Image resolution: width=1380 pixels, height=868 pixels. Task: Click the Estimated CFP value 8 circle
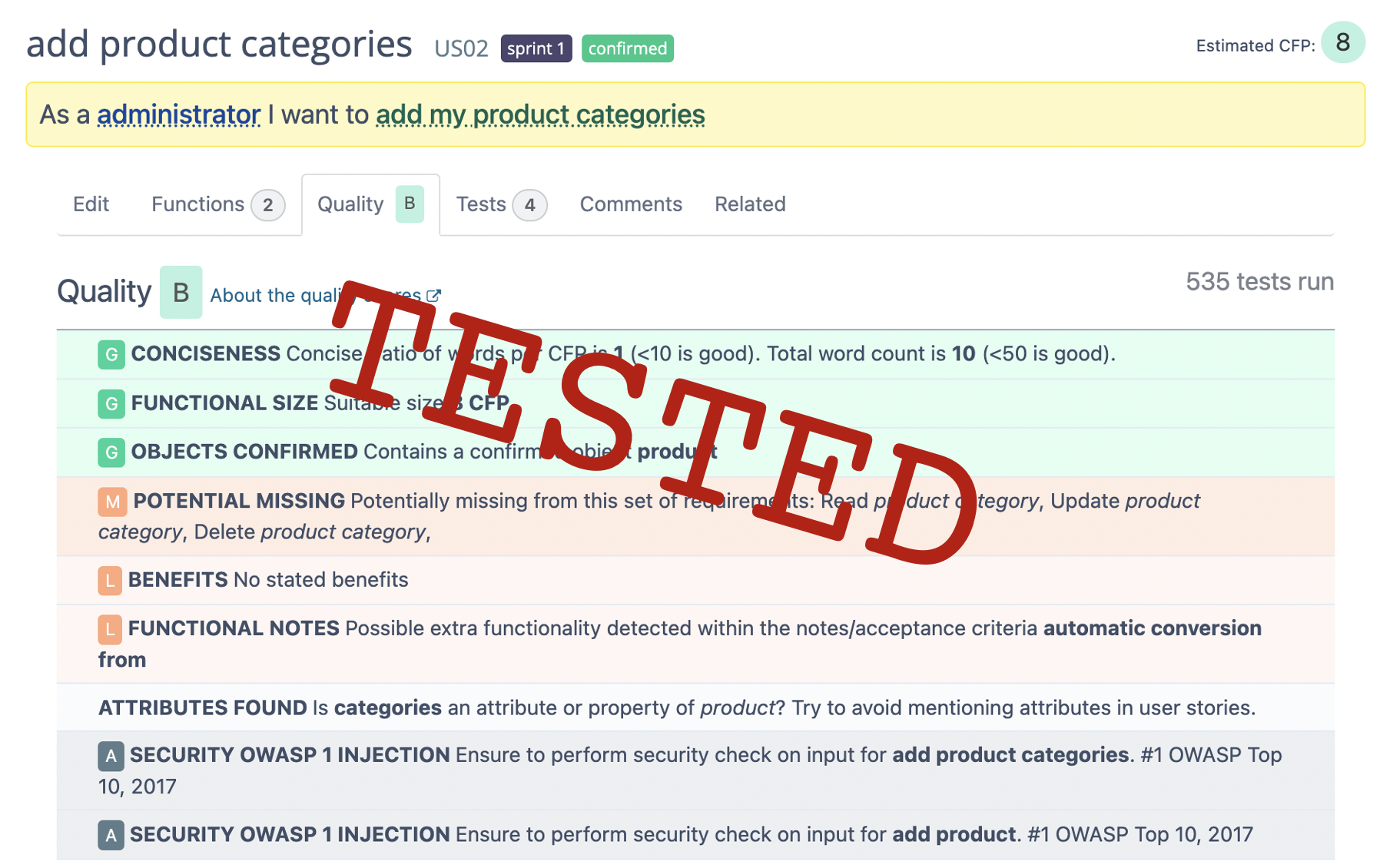1342,42
